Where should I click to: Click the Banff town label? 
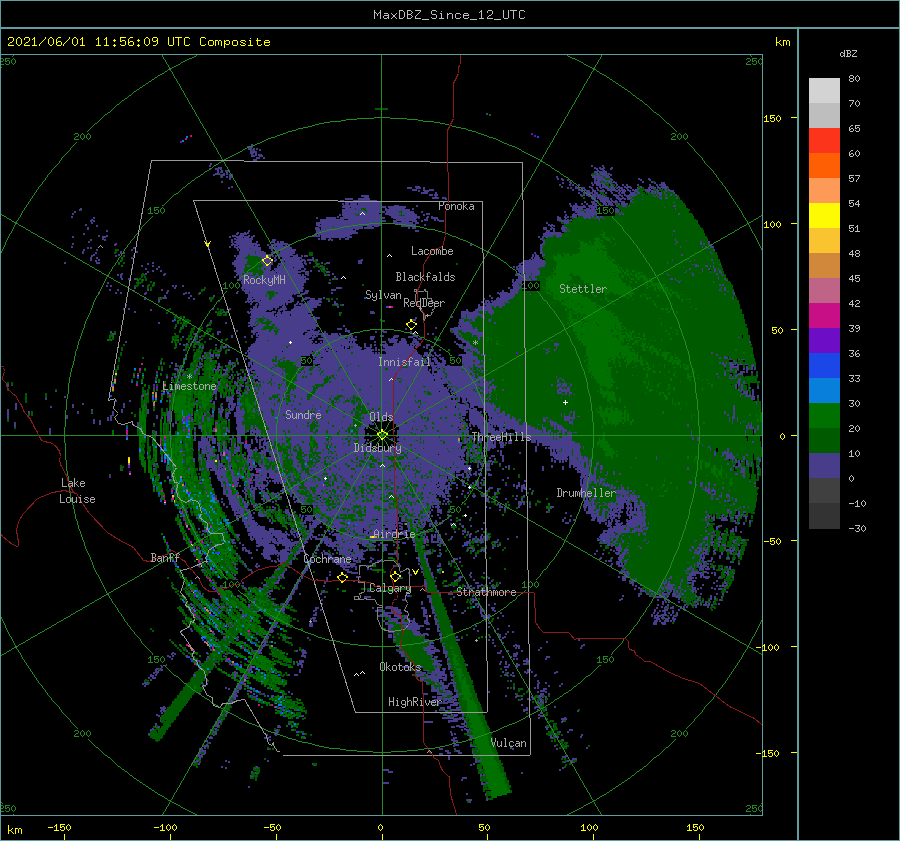[165, 557]
